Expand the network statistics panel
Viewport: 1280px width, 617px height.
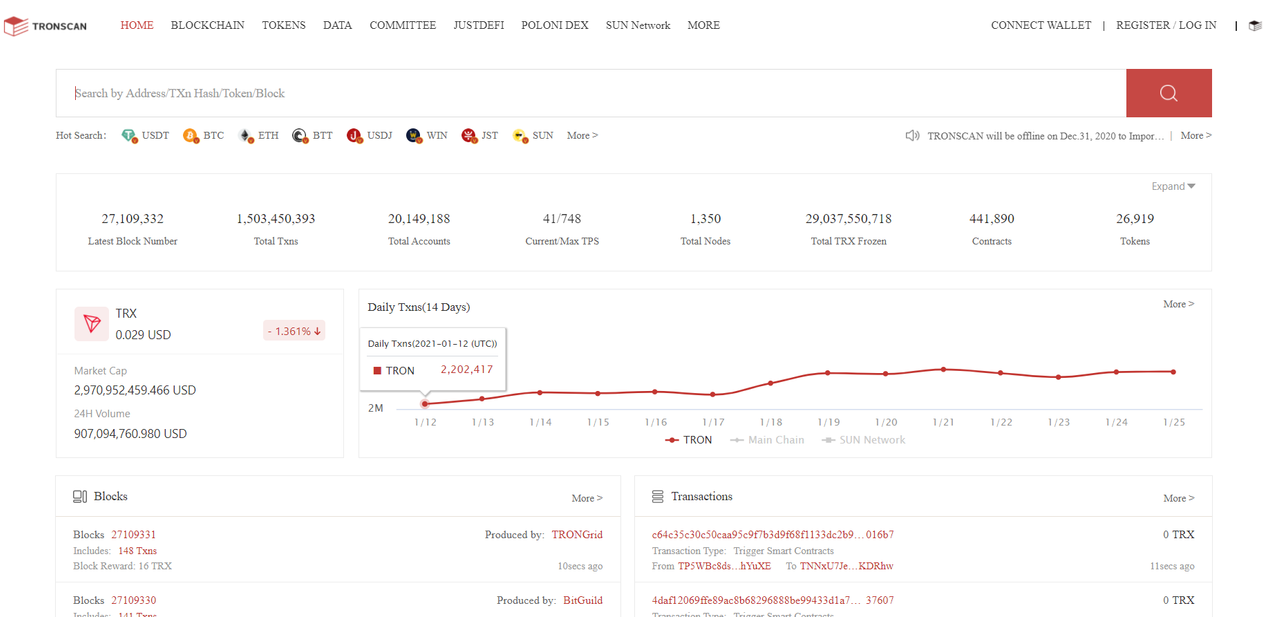[x=1173, y=186]
